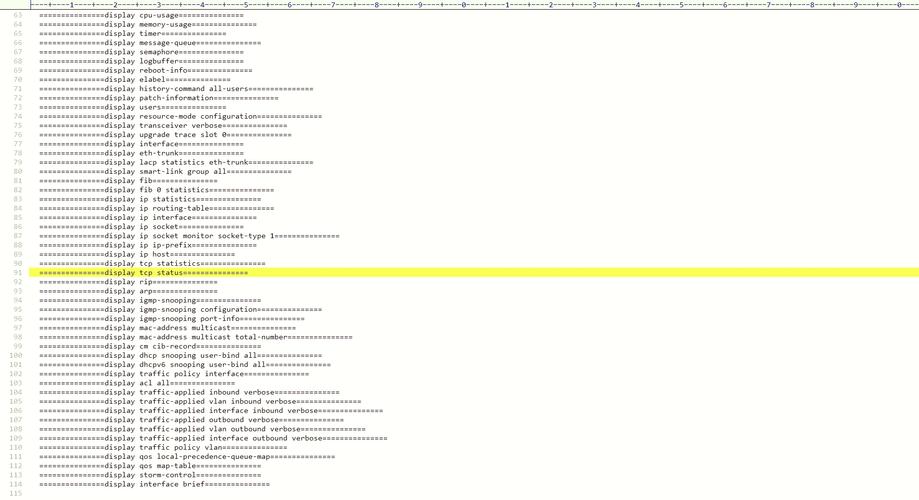This screenshot has height=500, width=919.
Task: Click the 'display timer' line
Action: tap(132, 33)
